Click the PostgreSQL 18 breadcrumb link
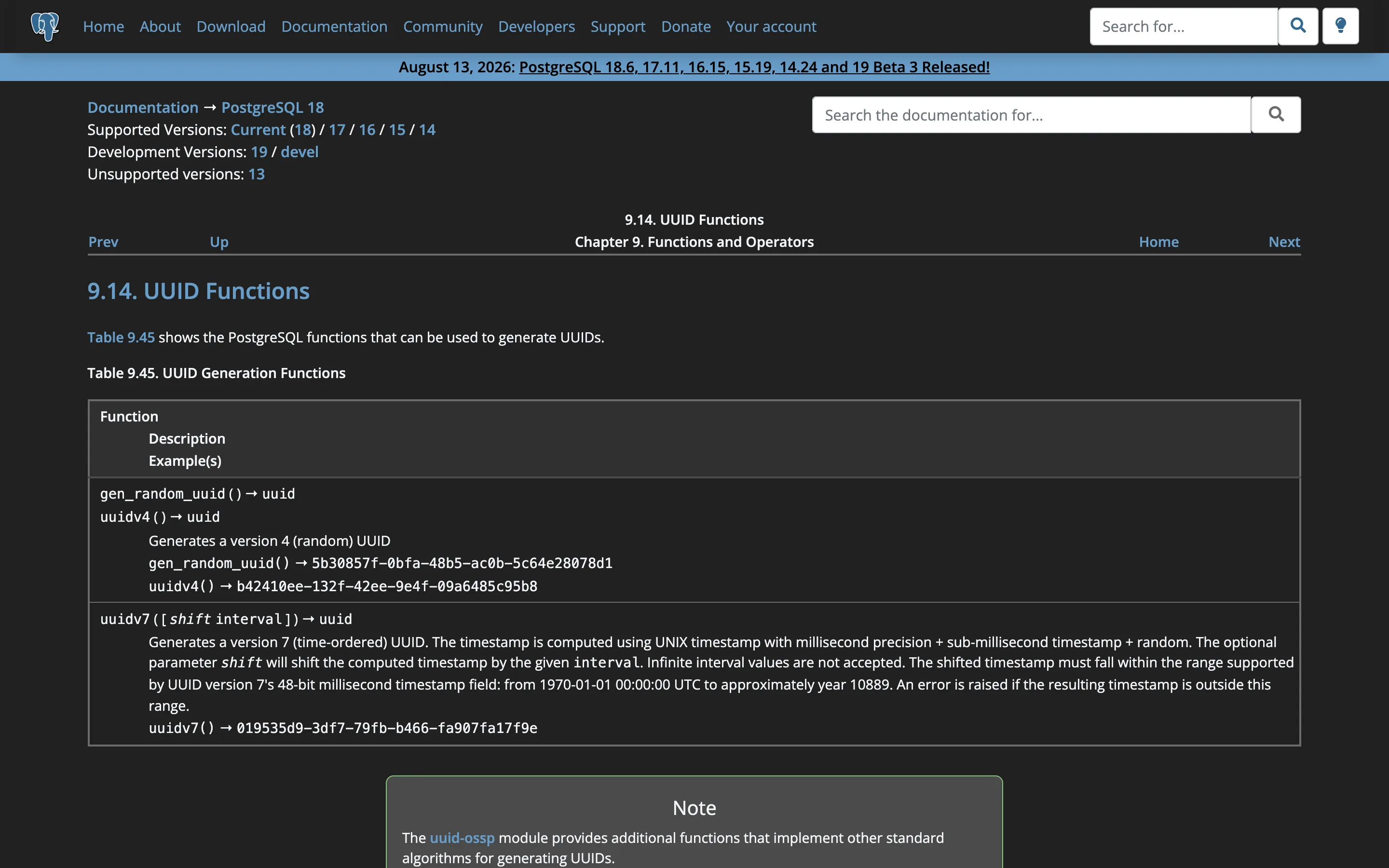 click(x=272, y=108)
